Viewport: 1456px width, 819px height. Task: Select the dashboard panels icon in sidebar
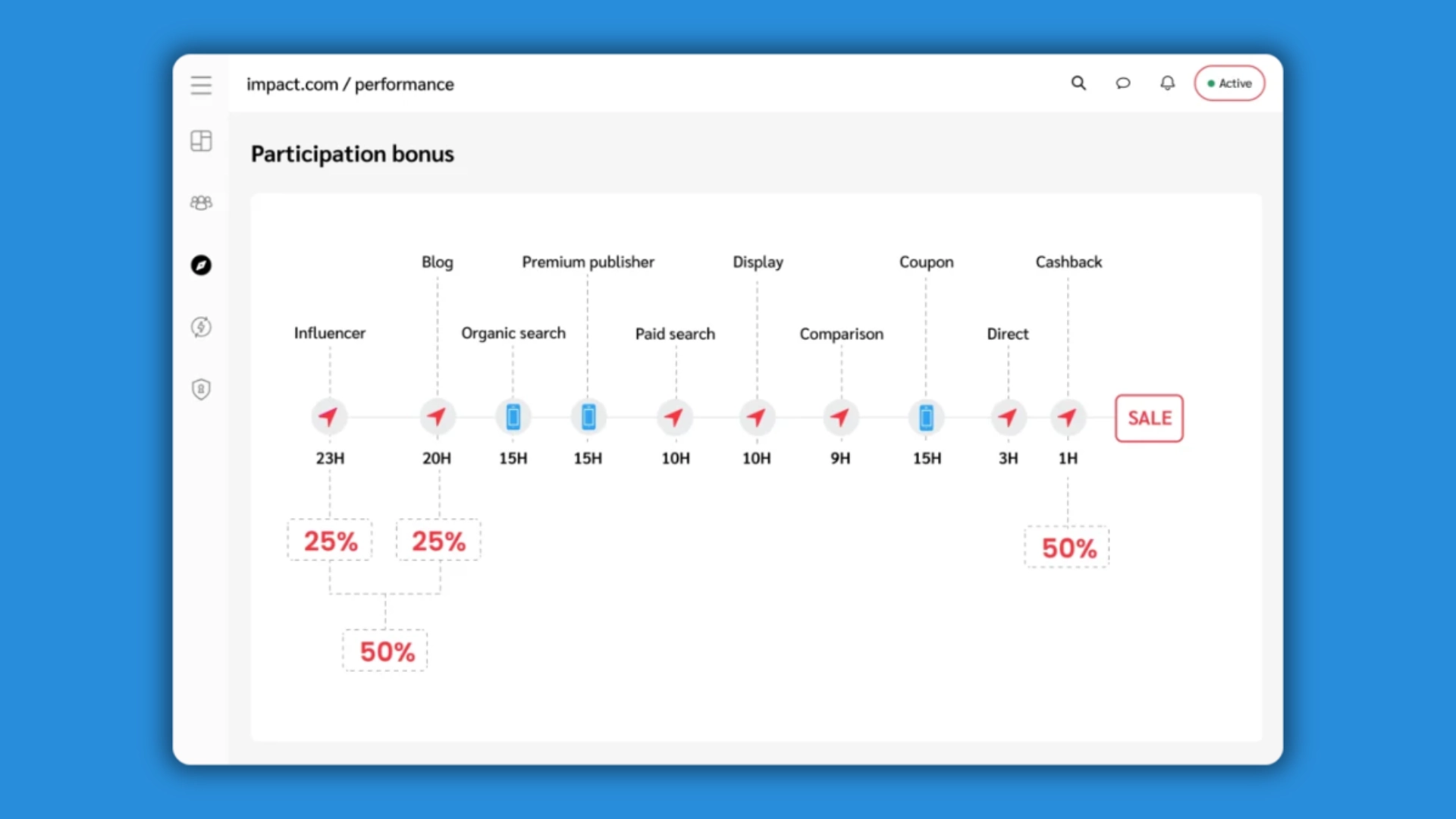point(201,141)
